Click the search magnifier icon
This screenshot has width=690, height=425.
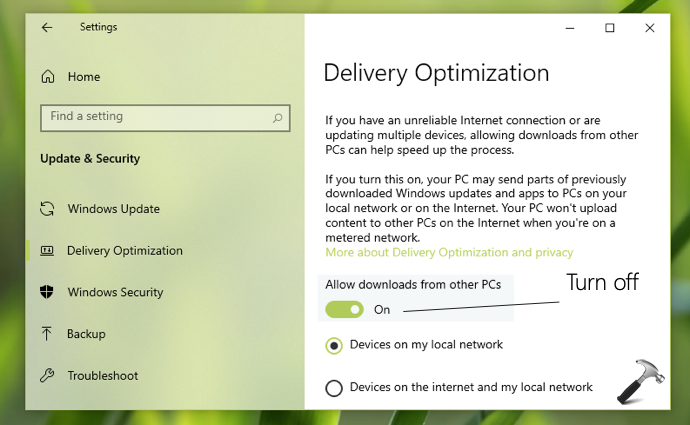[x=277, y=117]
